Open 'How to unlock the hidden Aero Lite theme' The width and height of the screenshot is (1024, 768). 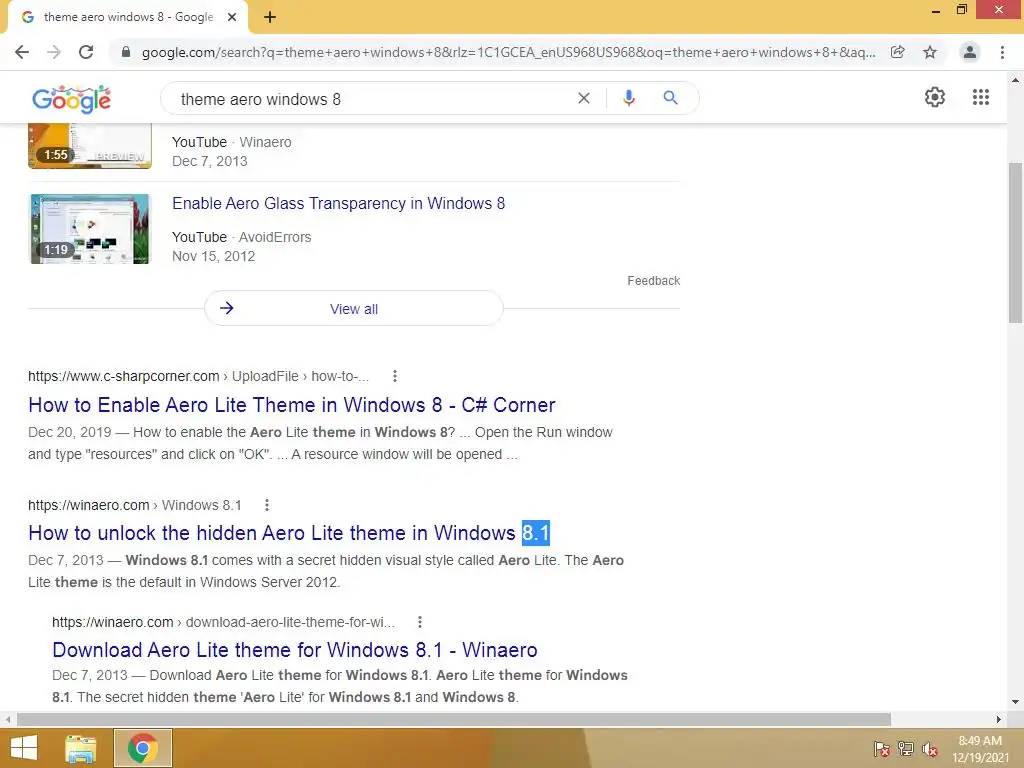point(289,533)
